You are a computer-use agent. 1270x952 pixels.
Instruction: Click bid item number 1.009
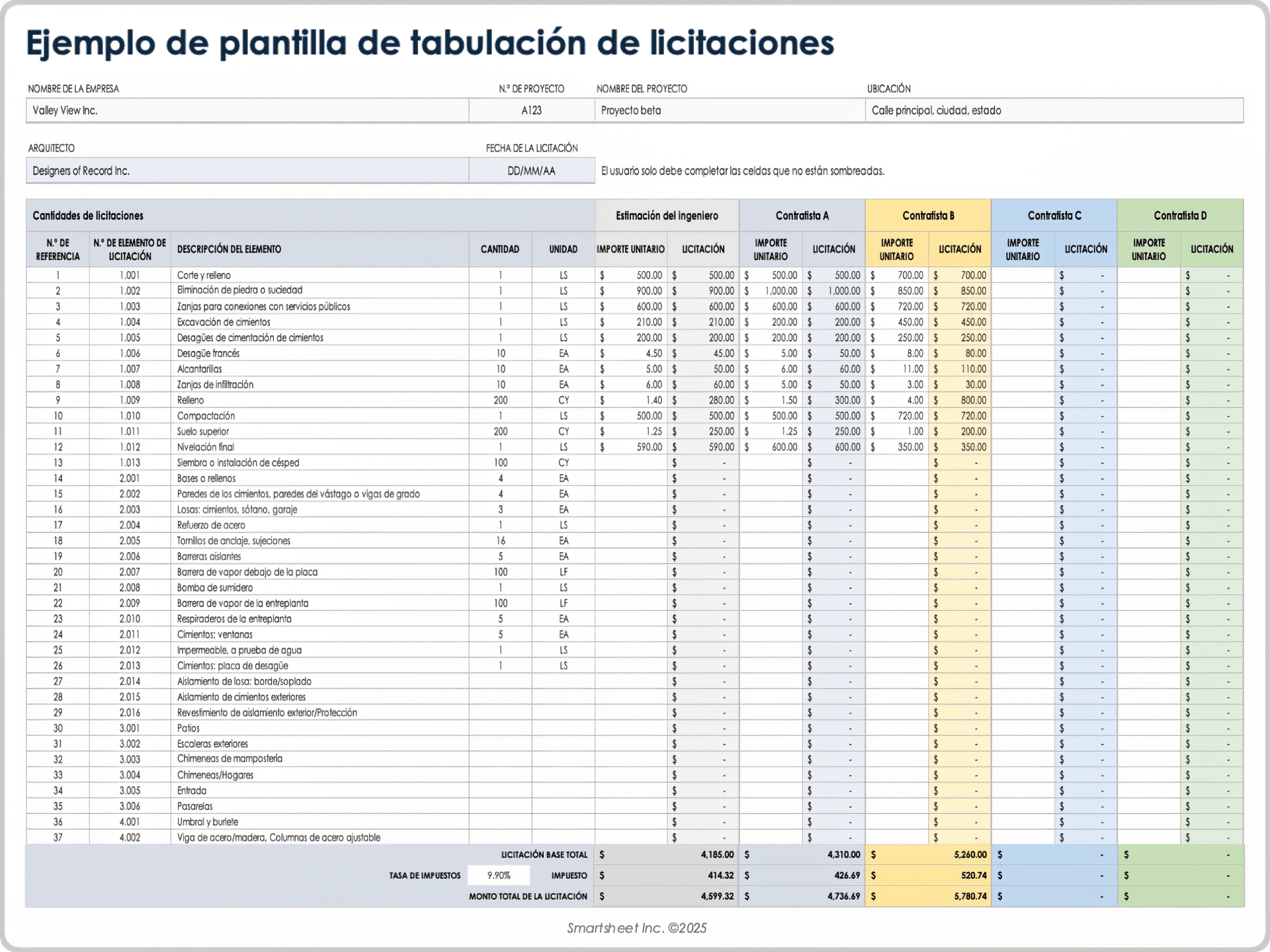click(x=130, y=400)
